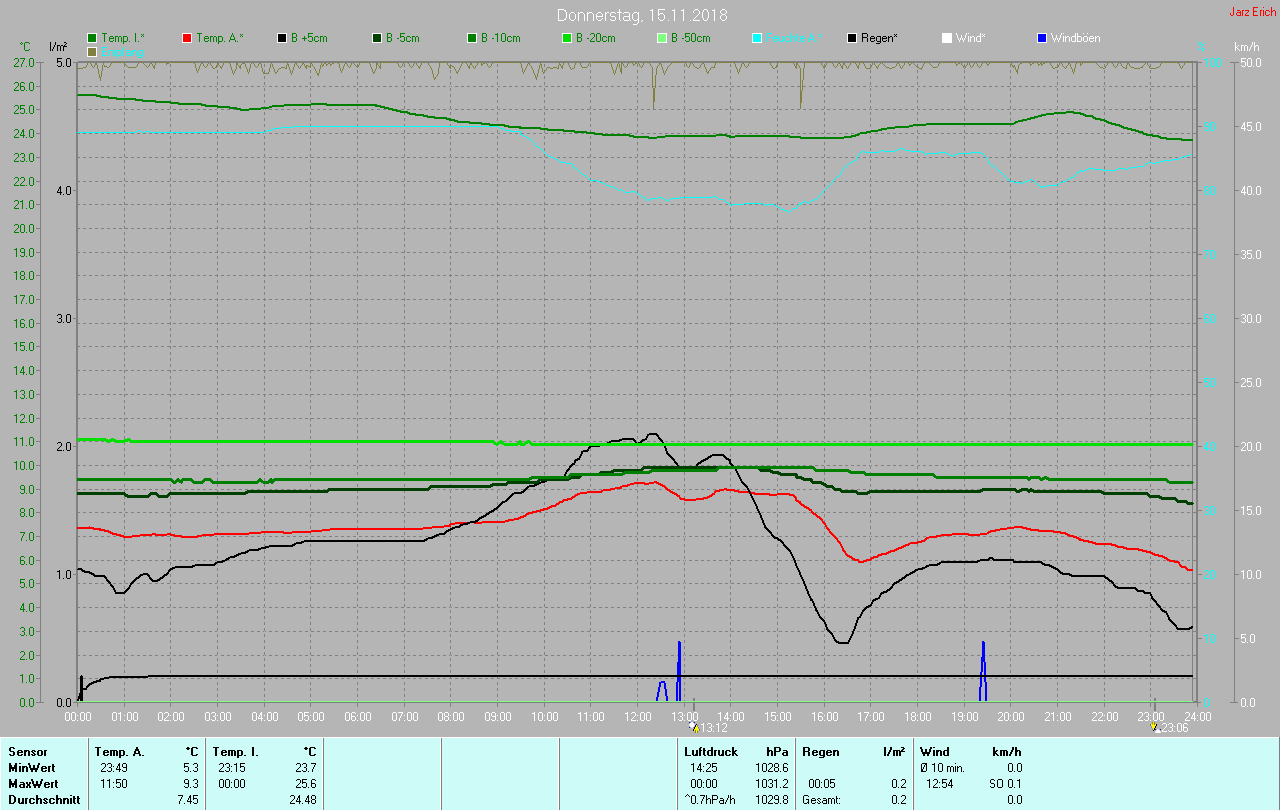The width and height of the screenshot is (1280, 810).
Task: Click the 13:12 marker below the time axis
Action: (x=707, y=728)
